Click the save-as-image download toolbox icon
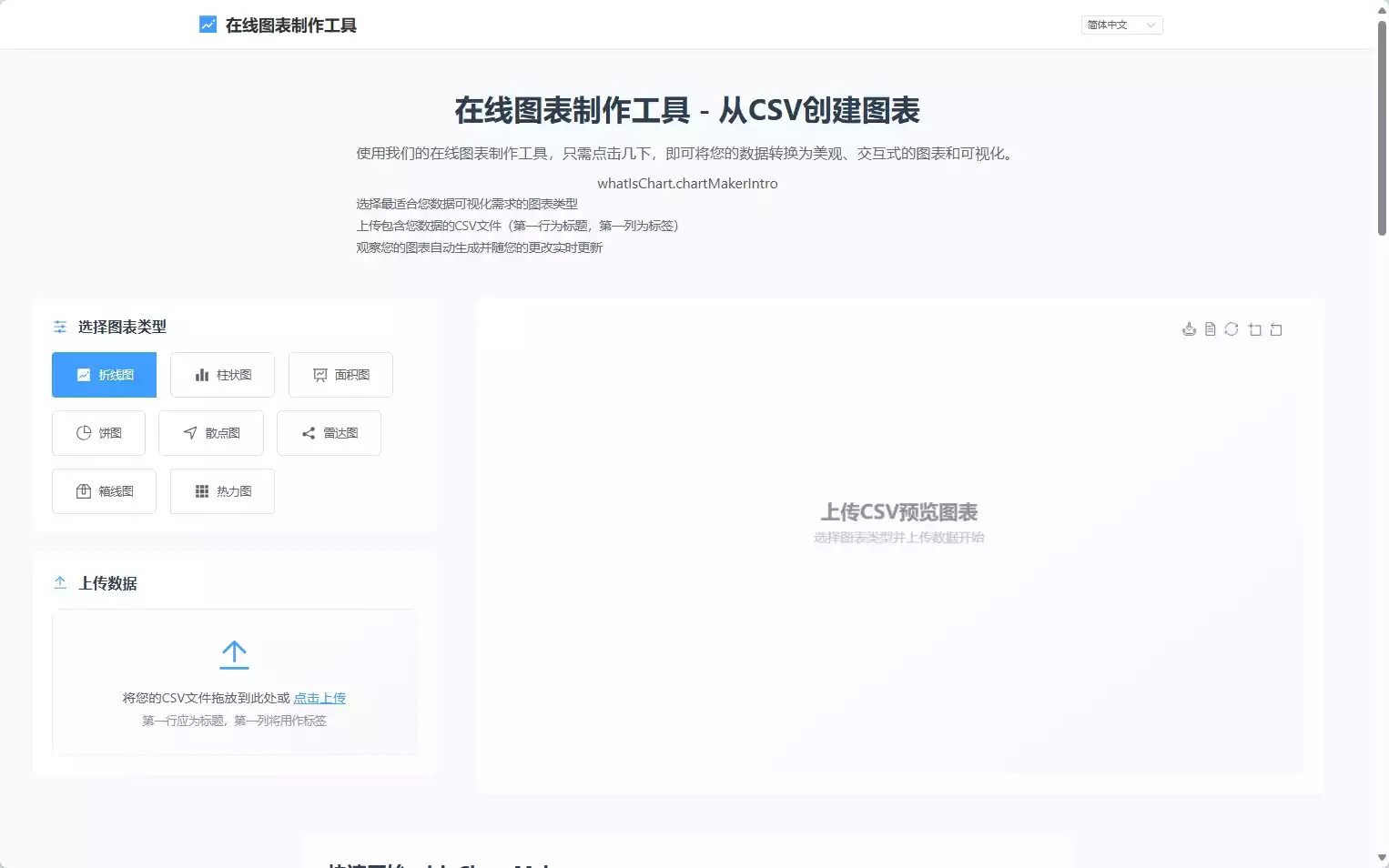Screen dimensions: 1389x868 click(x=1189, y=329)
